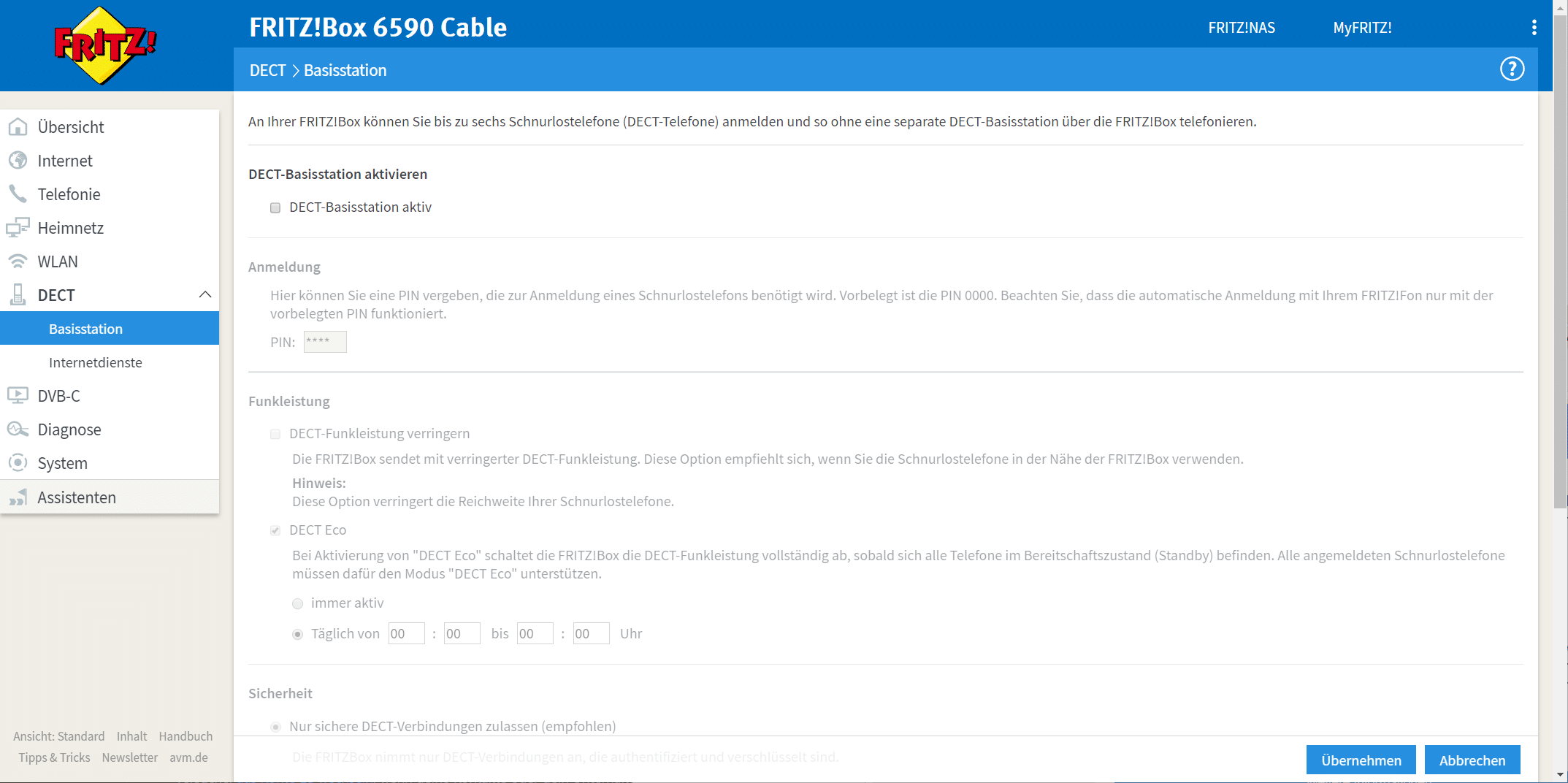
Task: Select the immer aktiv radio button
Action: [297, 604]
